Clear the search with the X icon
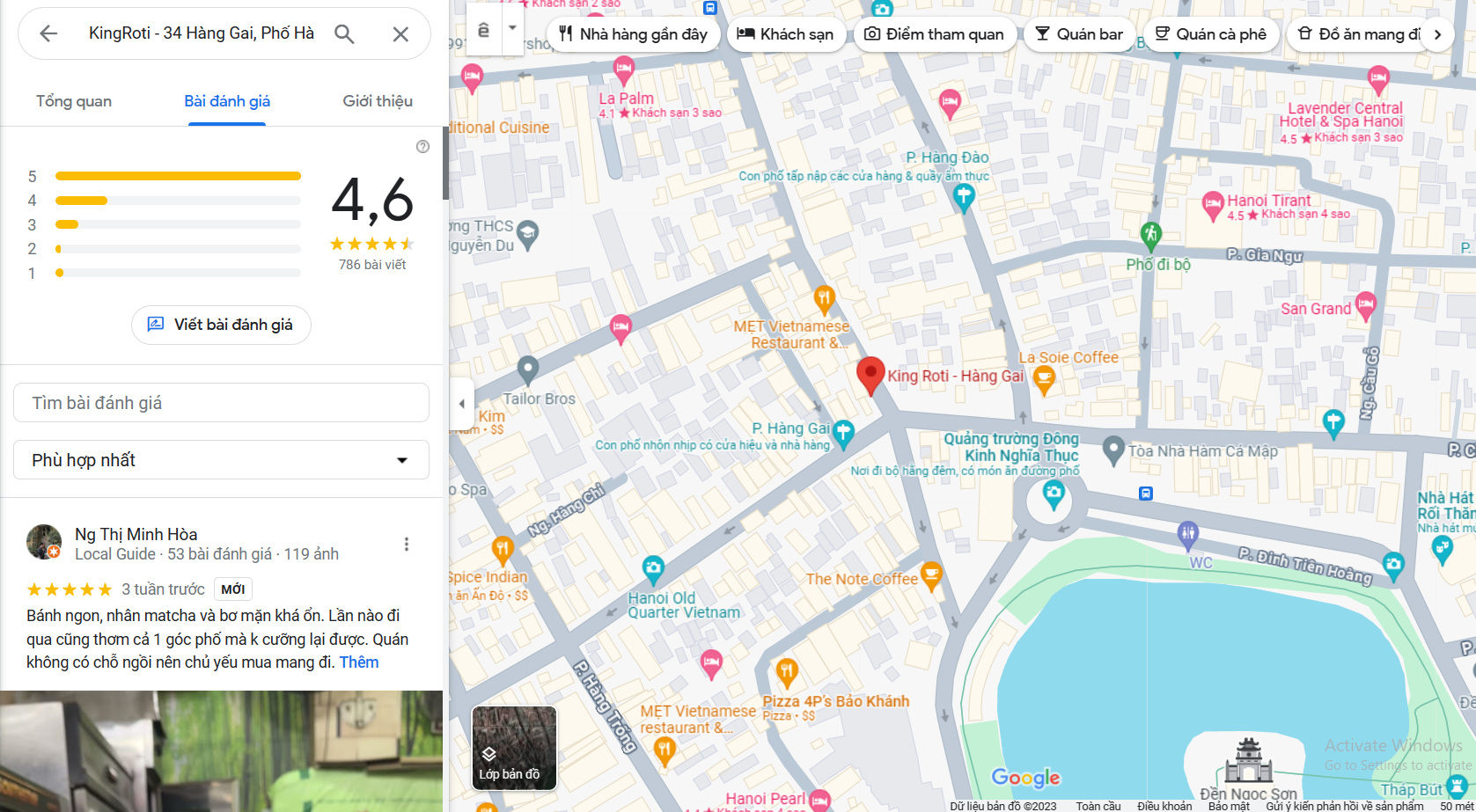1476x812 pixels. 400,33
